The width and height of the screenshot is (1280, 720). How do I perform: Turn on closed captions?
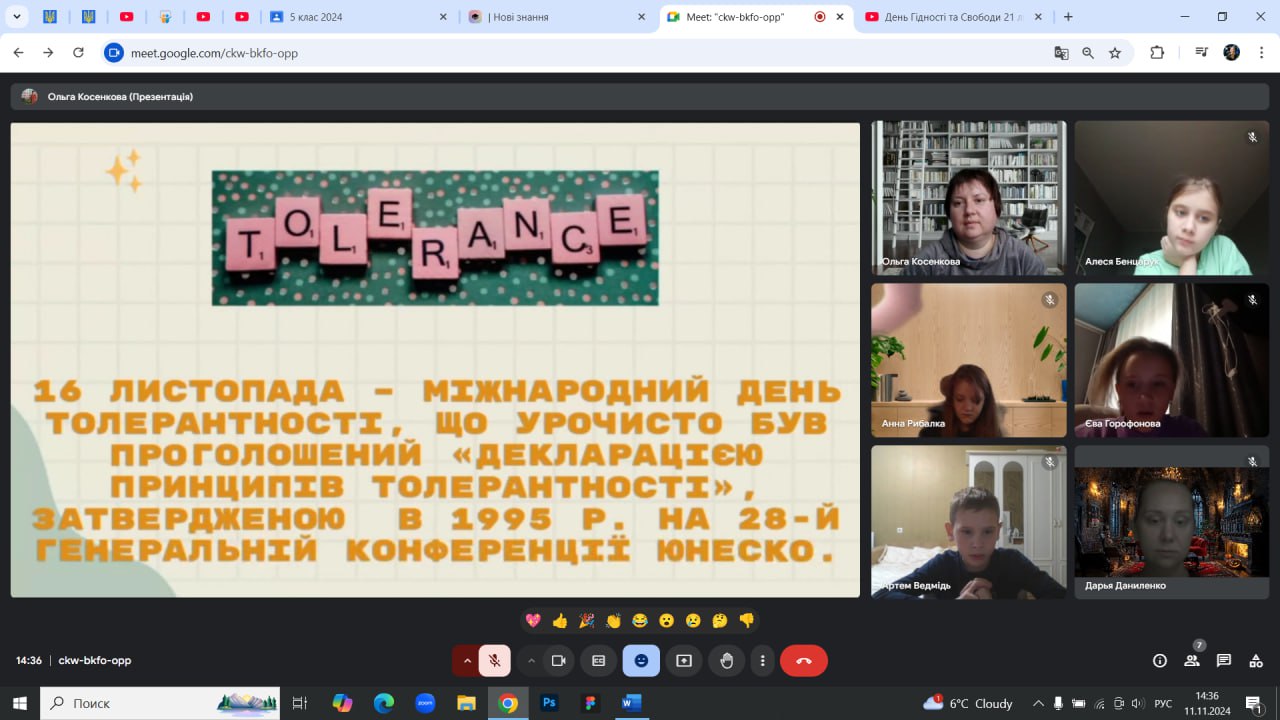point(599,661)
